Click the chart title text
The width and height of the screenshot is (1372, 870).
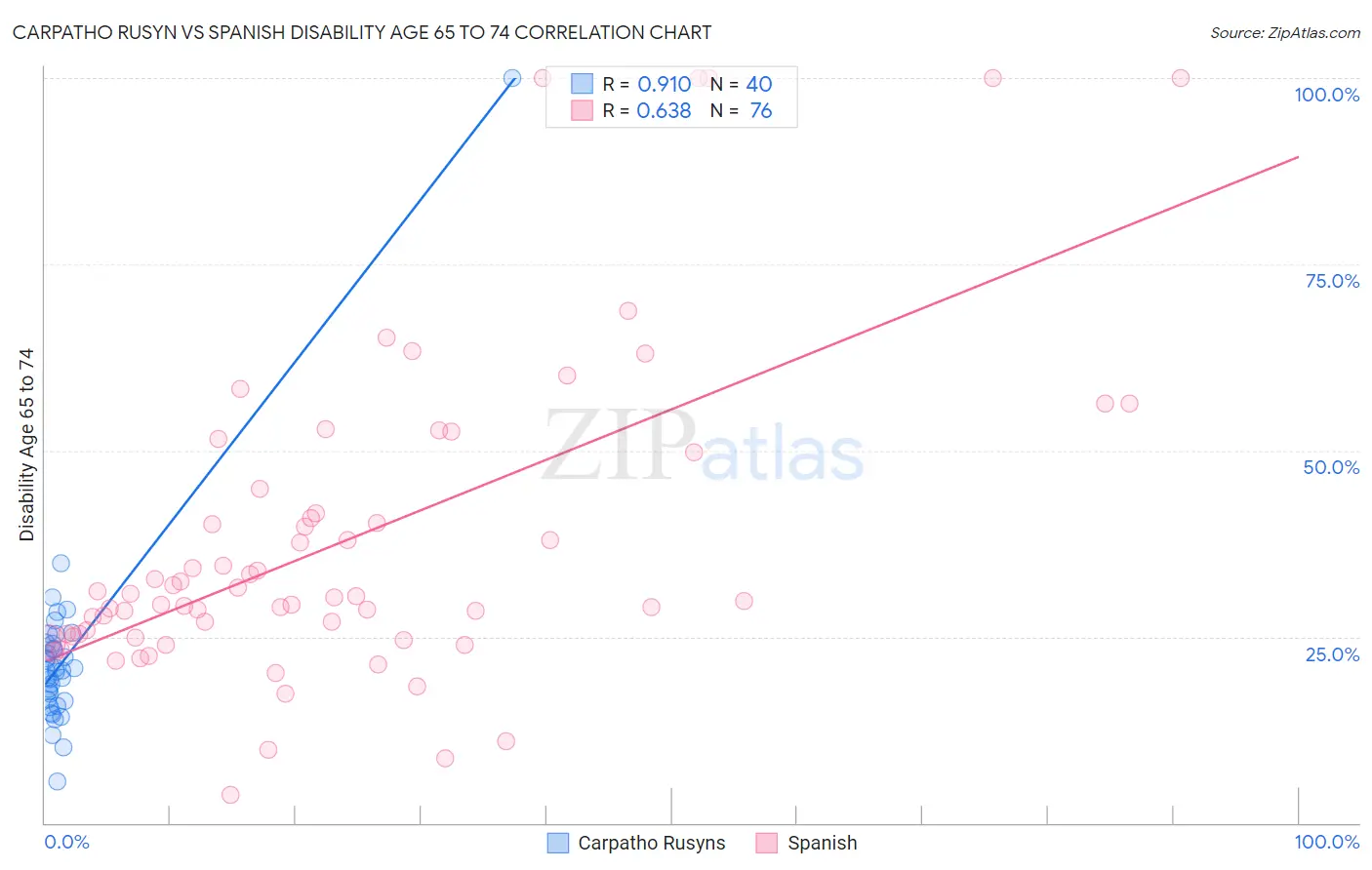click(362, 32)
